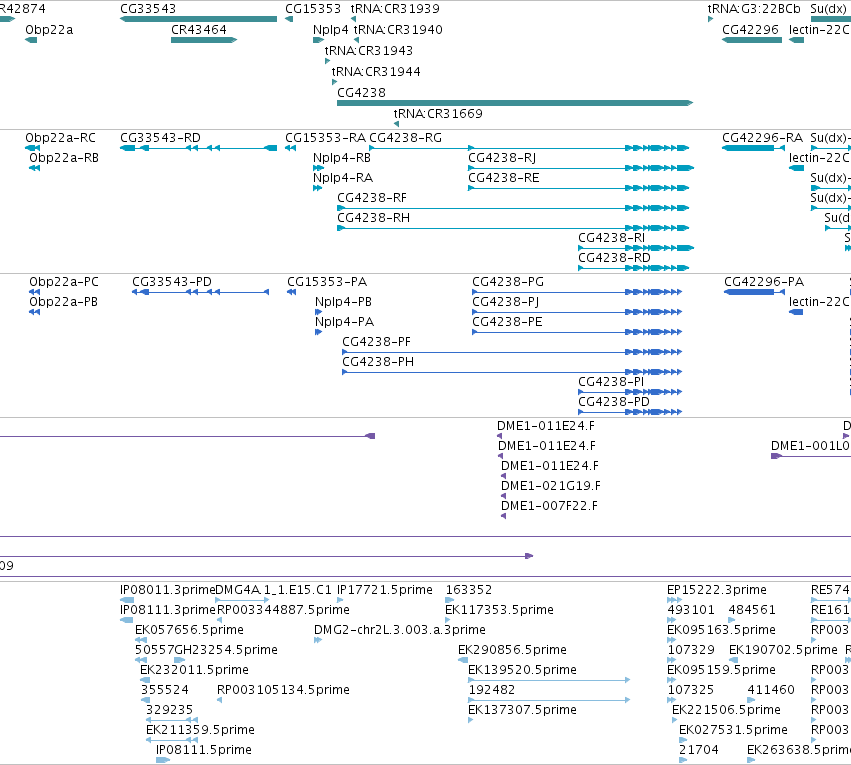Select tRNA:CR31943 feature label
The image size is (851, 765).
369,50
